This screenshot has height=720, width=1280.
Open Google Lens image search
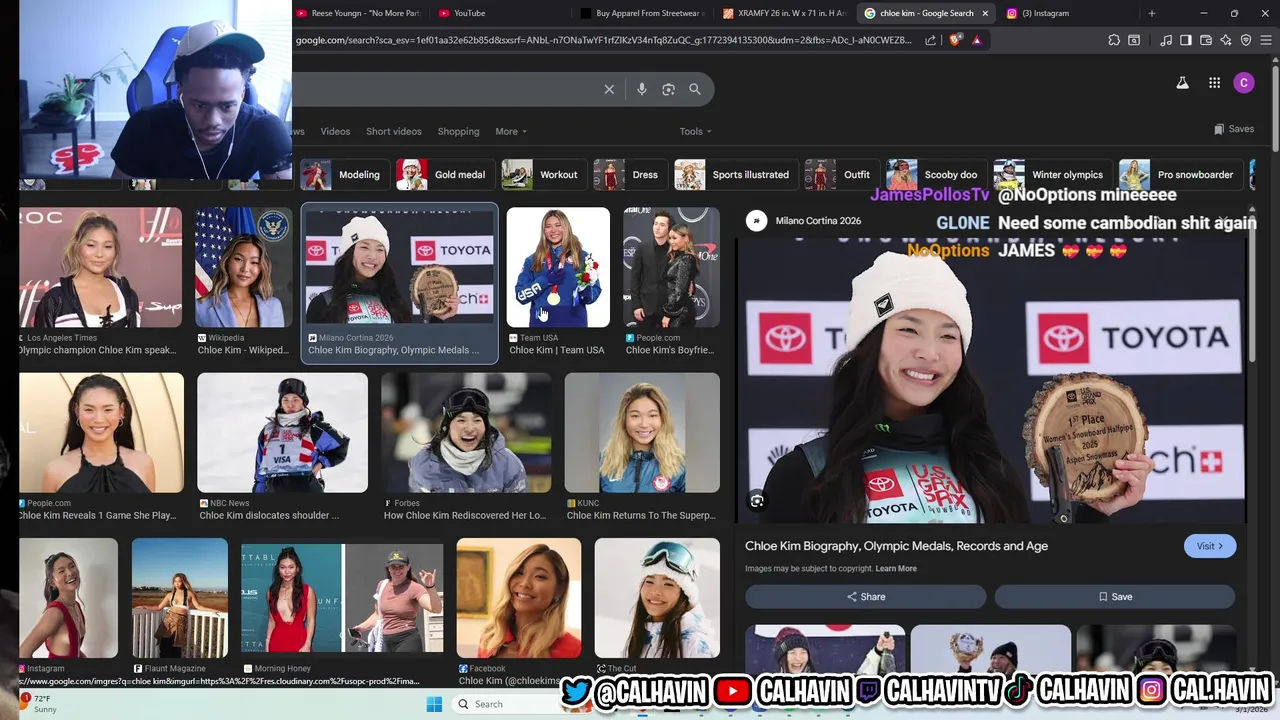[668, 89]
